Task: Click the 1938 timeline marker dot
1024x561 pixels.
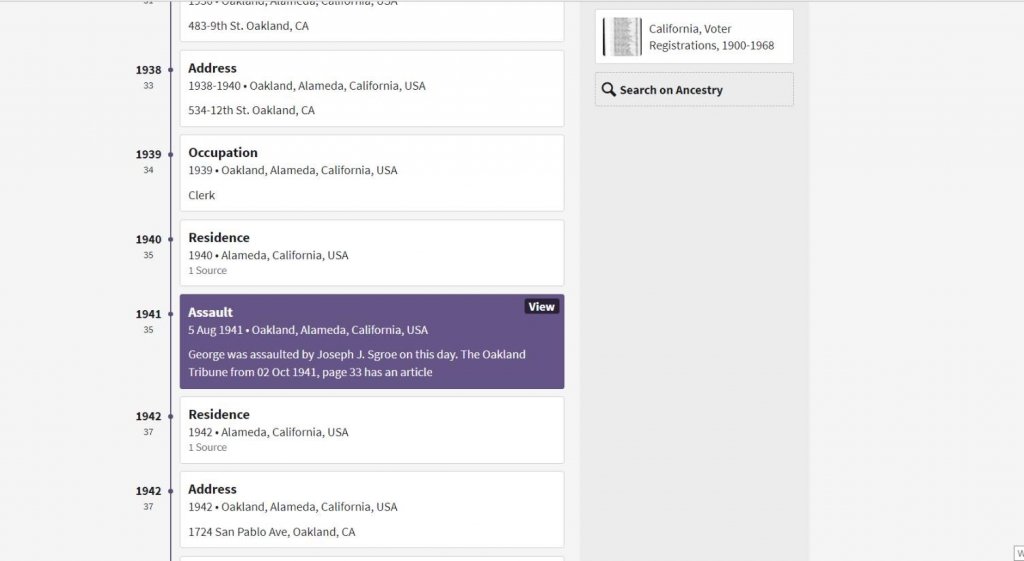Action: point(171,70)
